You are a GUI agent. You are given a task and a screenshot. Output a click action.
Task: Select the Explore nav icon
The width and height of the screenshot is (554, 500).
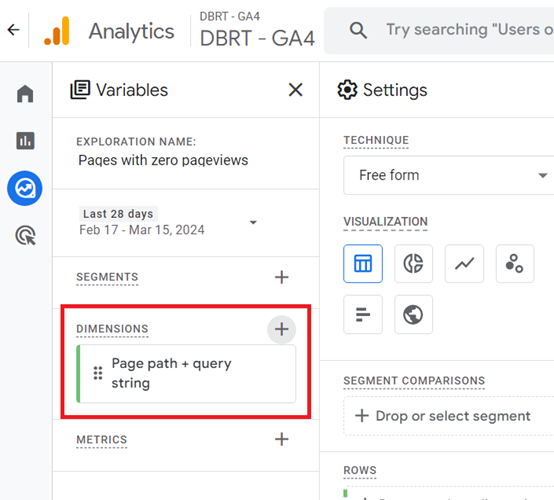point(25,188)
